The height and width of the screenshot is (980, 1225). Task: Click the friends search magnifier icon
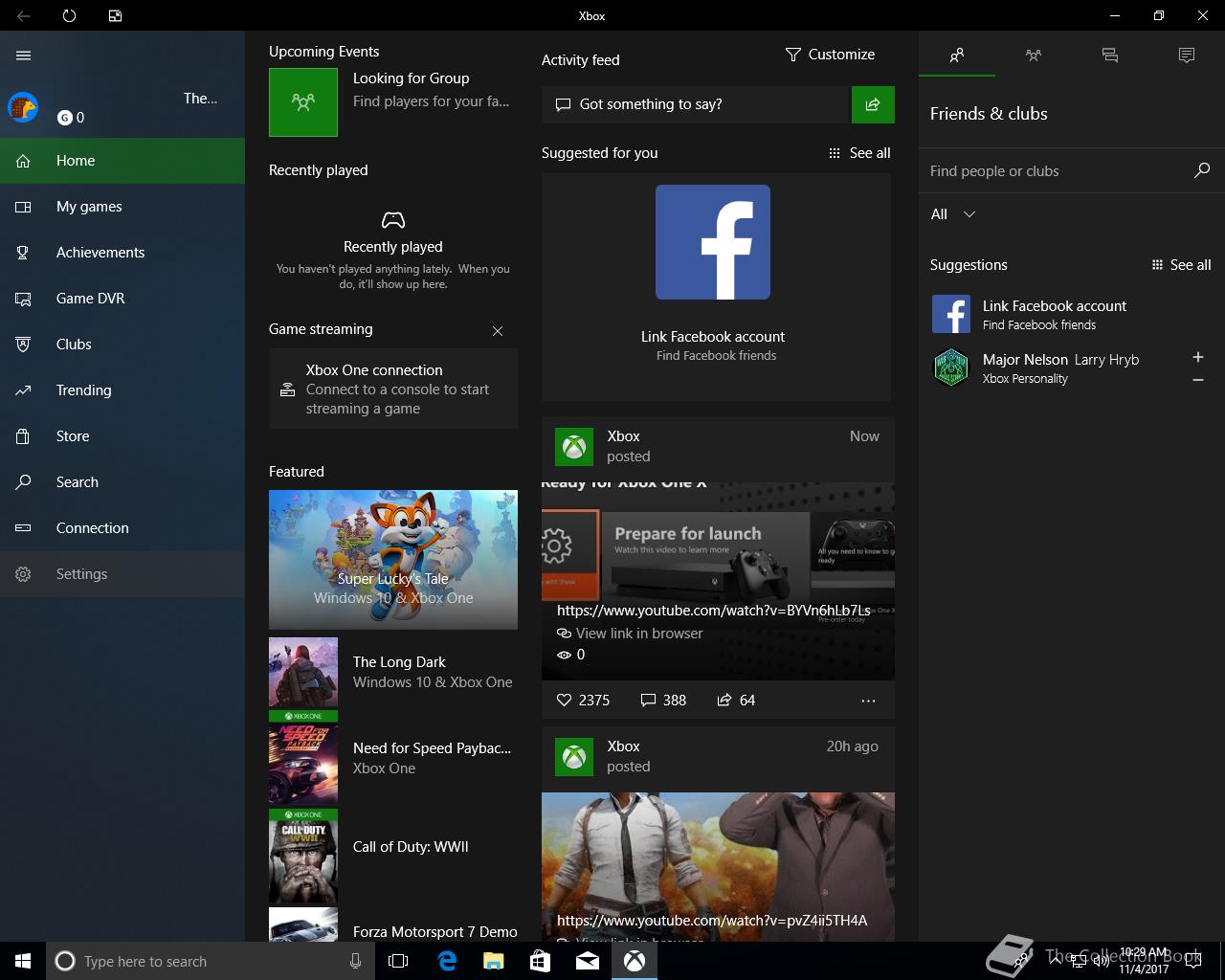(1202, 170)
